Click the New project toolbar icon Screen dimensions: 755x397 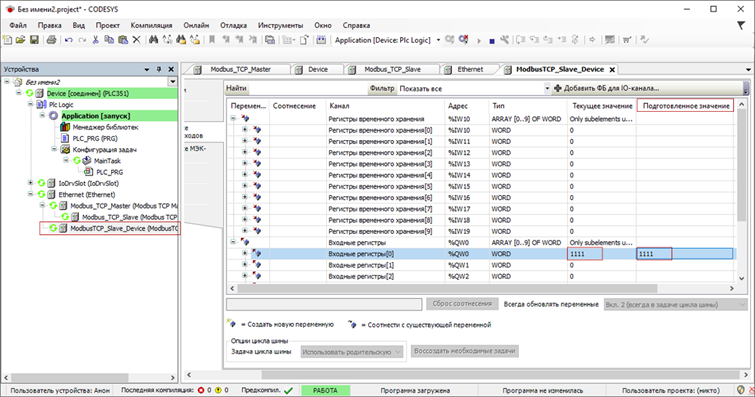tap(8, 40)
